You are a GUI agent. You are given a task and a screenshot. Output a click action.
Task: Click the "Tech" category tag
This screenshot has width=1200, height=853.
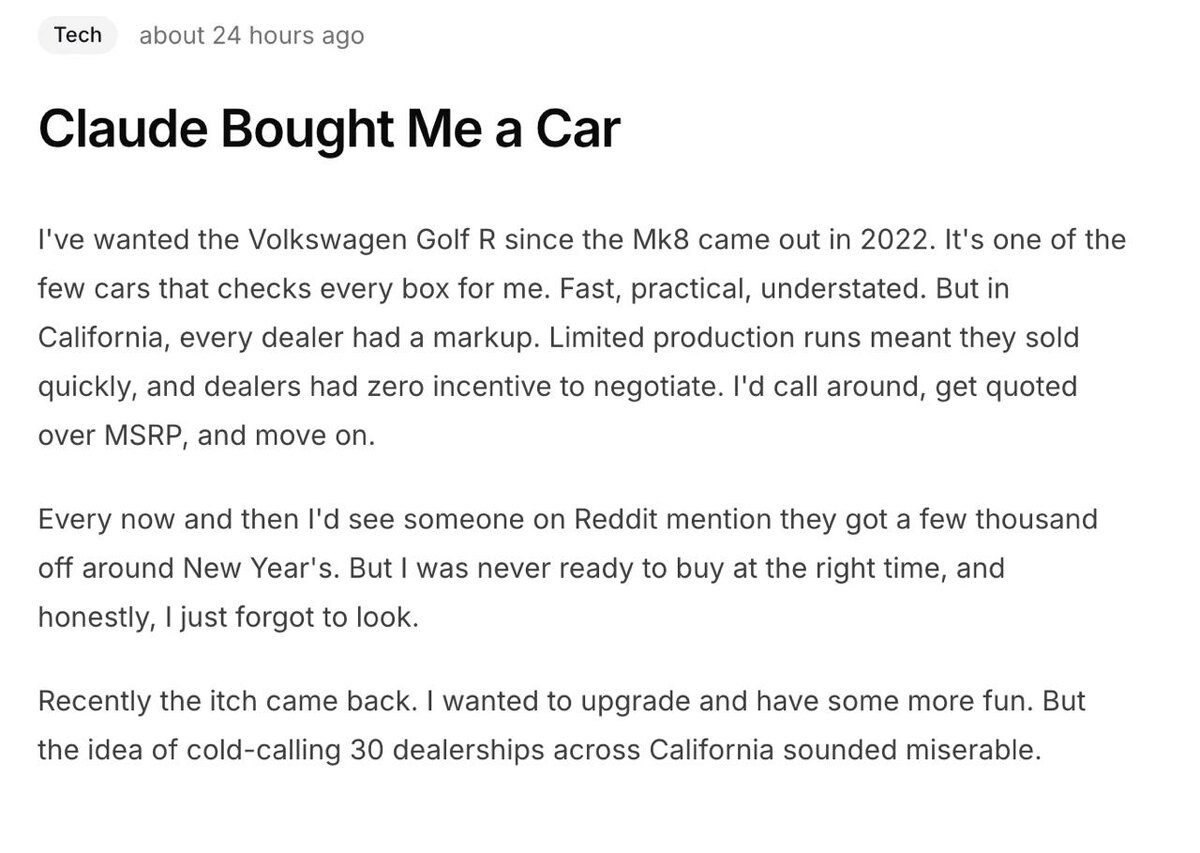coord(78,35)
